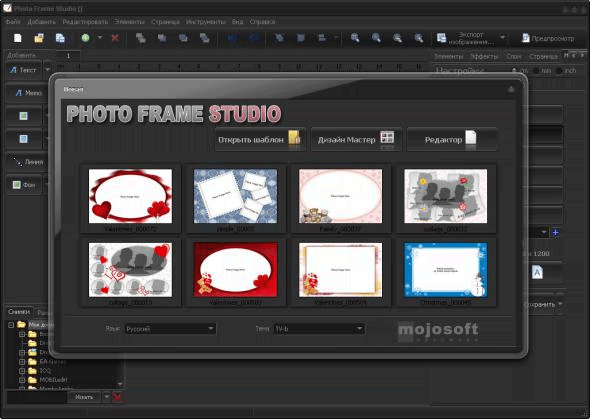Image resolution: width=590 pixels, height=419 pixels.
Task: Open the Справка help menu
Action: point(262,22)
